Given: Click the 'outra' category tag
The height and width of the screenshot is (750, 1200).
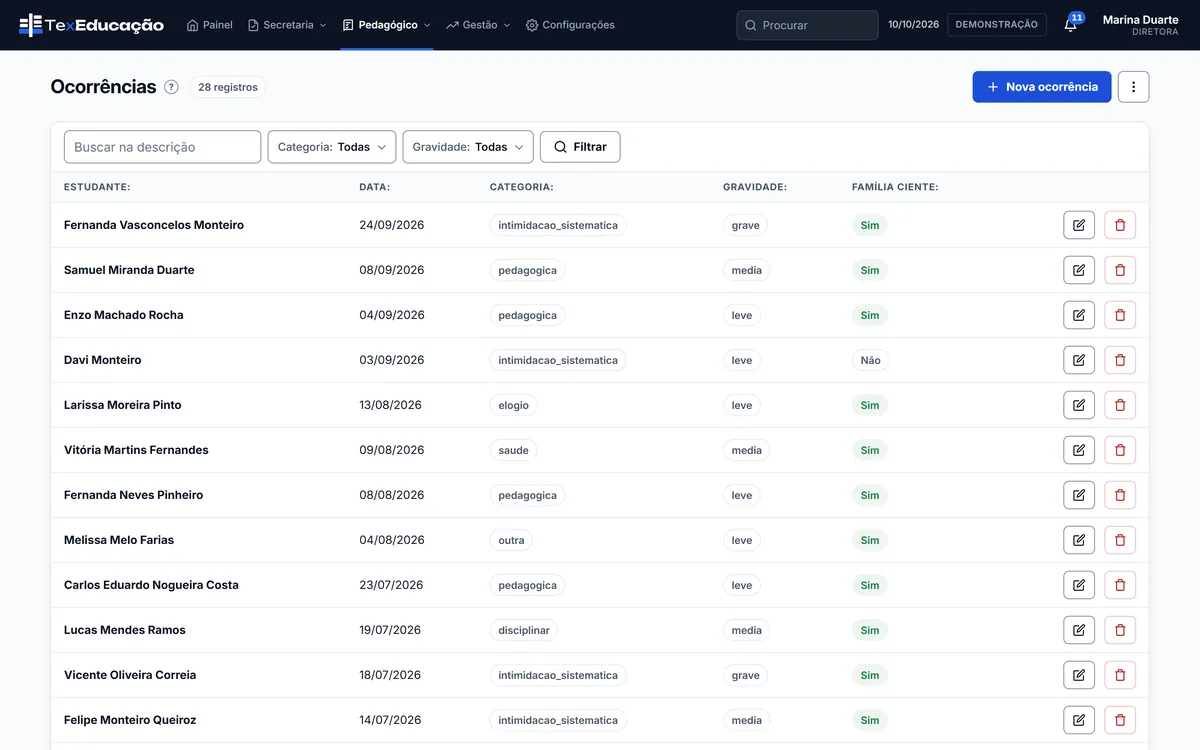Looking at the screenshot, I should point(511,540).
